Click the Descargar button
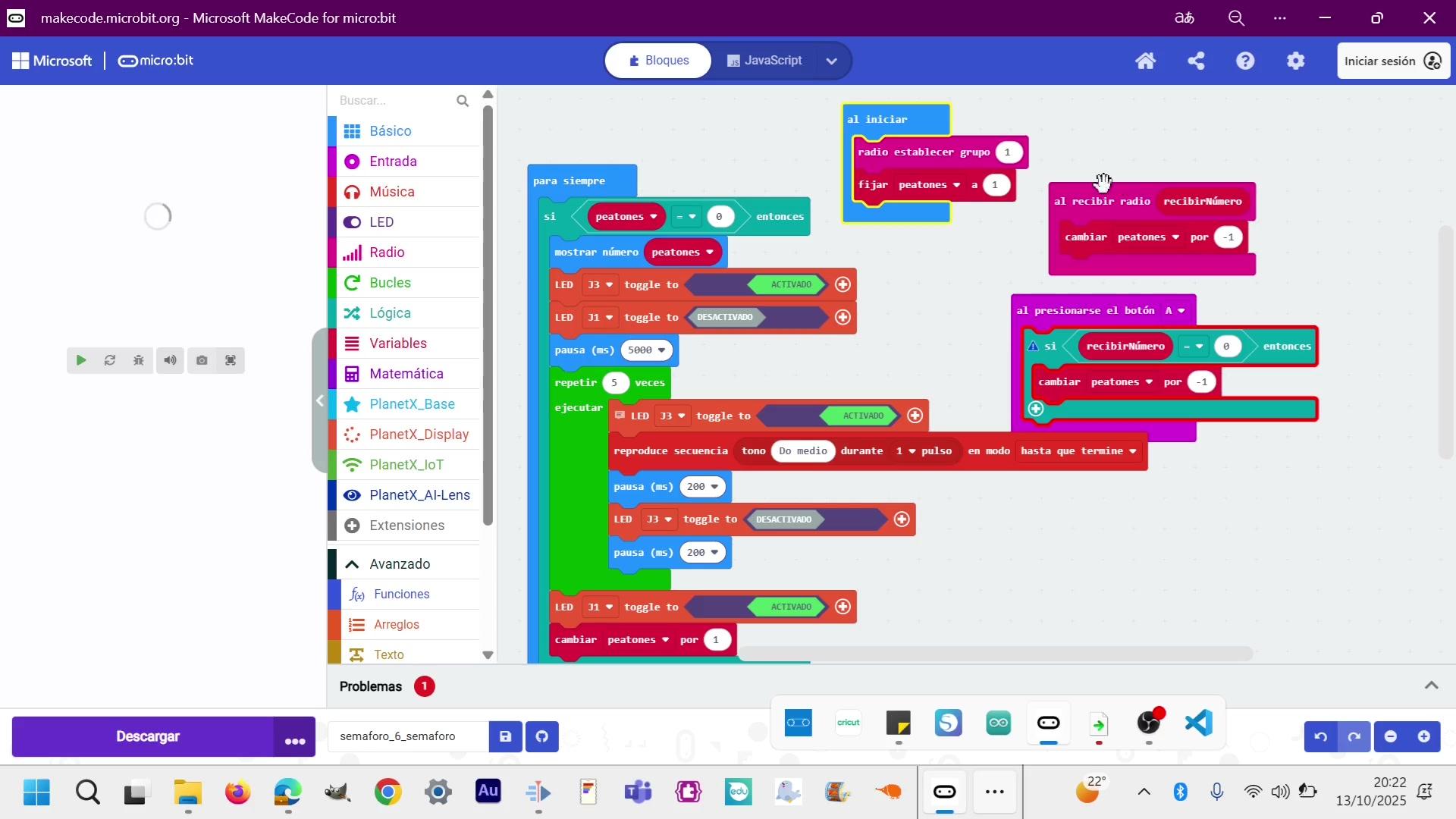Image resolution: width=1456 pixels, height=819 pixels. tap(147, 736)
